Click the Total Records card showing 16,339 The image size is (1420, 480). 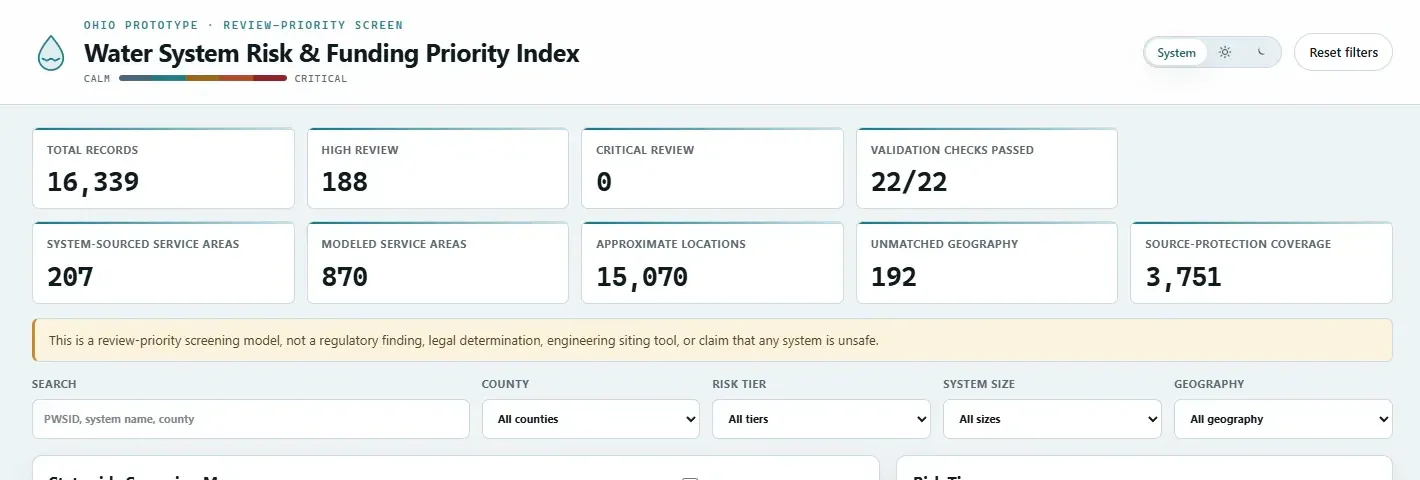(163, 168)
